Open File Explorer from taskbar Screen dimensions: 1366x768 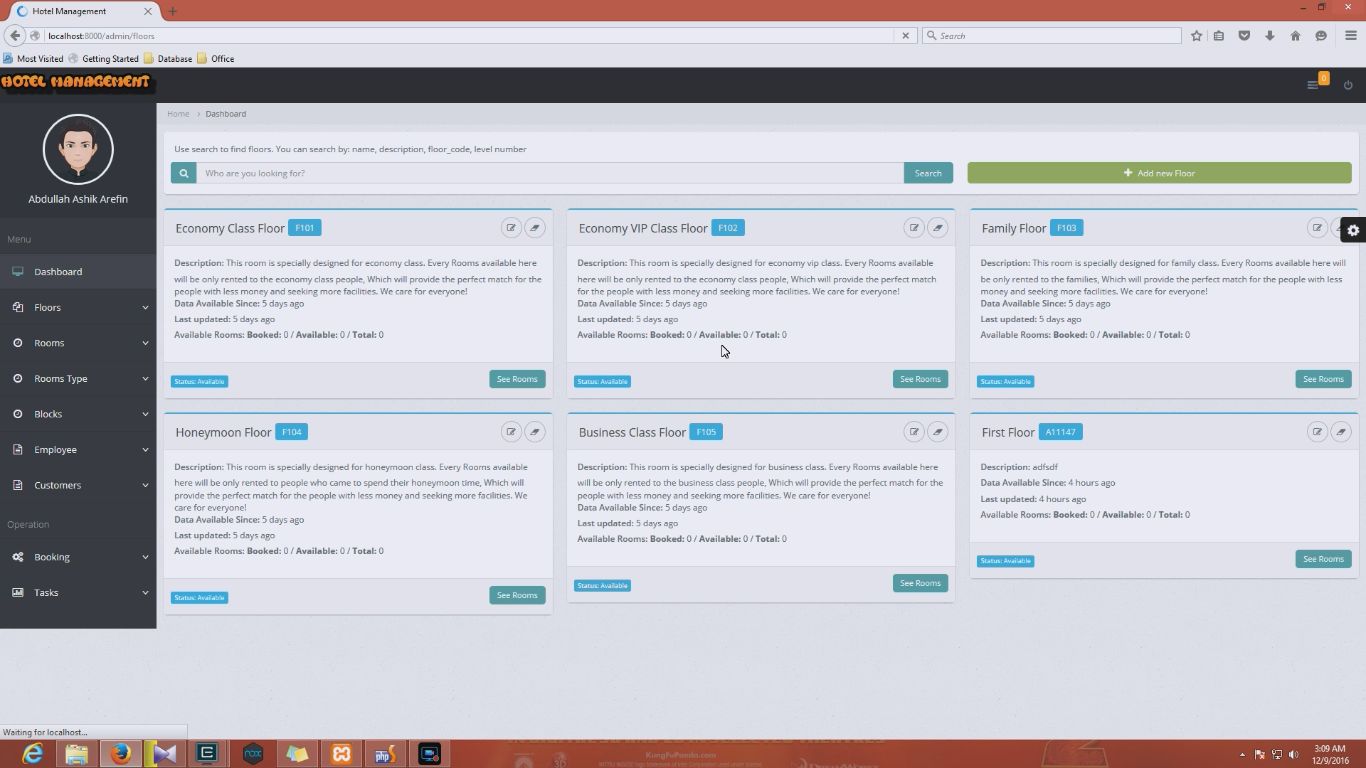[x=76, y=754]
